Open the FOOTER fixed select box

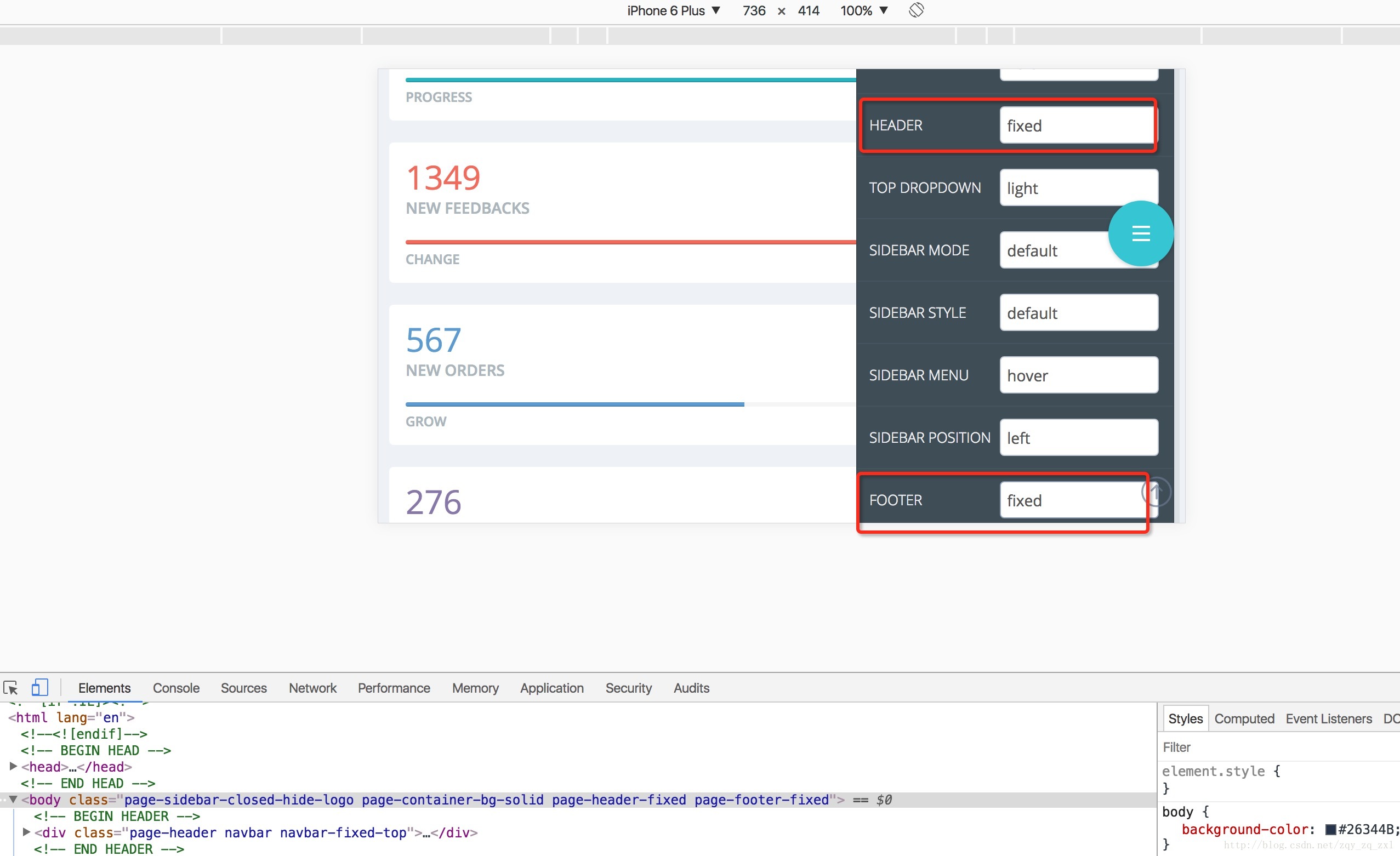tap(1071, 500)
